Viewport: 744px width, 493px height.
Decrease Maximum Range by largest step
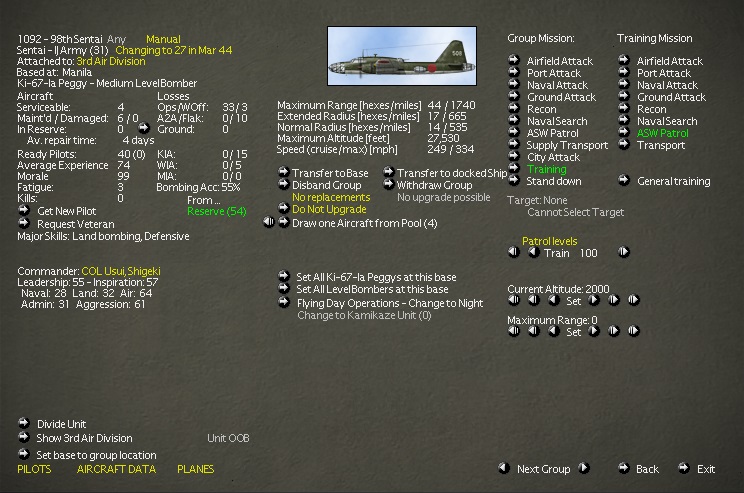[x=514, y=331]
